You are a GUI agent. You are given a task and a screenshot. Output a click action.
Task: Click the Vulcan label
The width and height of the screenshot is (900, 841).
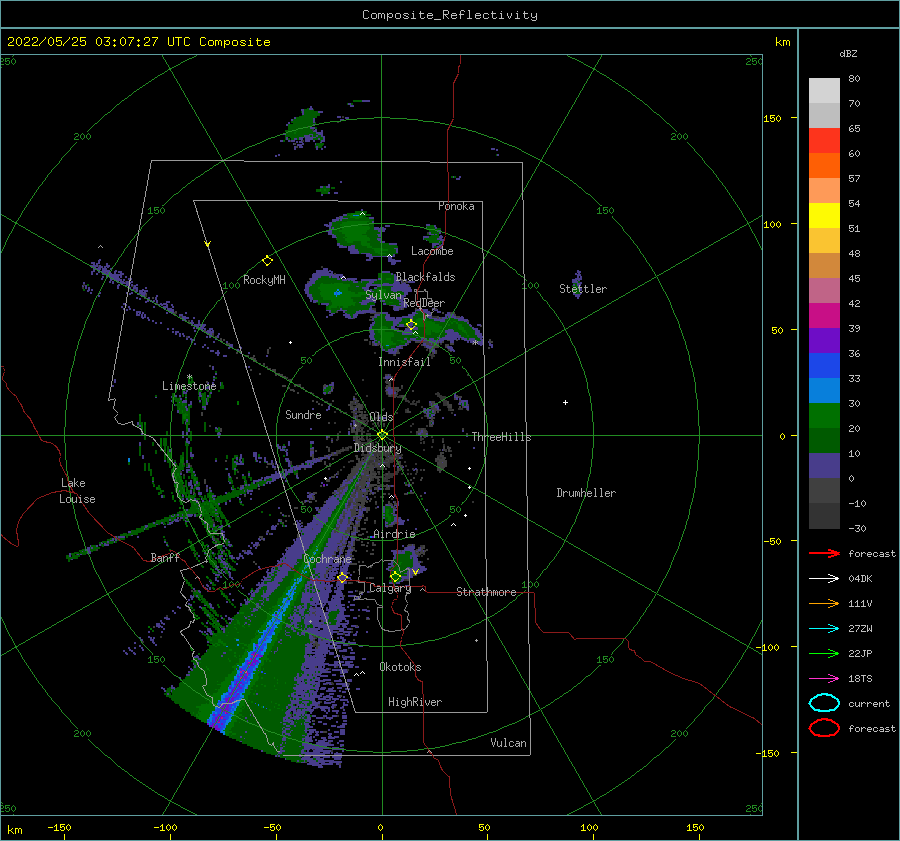click(x=509, y=743)
